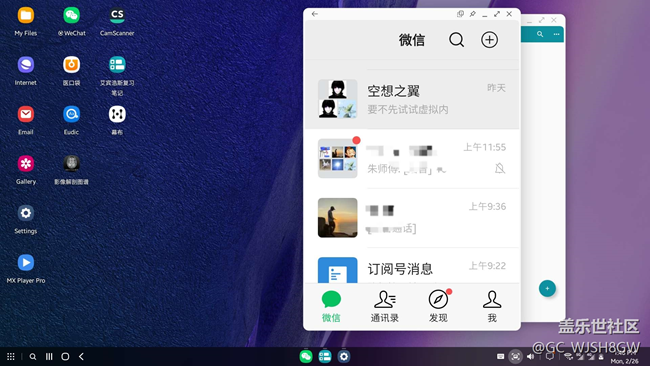Show recent apps from taskbar

[49, 356]
